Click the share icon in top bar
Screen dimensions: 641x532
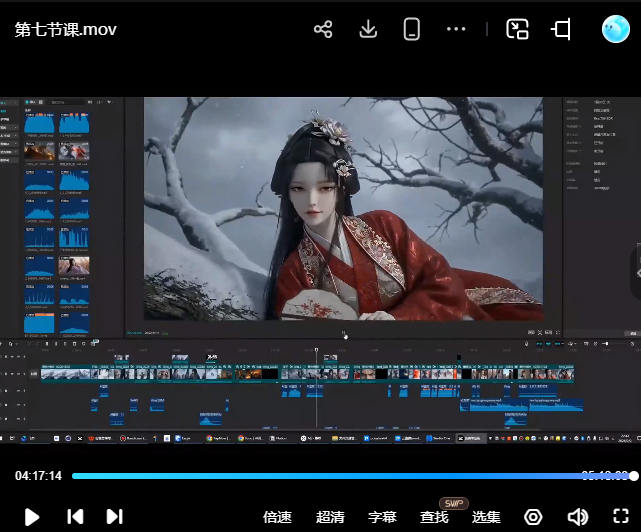click(323, 29)
